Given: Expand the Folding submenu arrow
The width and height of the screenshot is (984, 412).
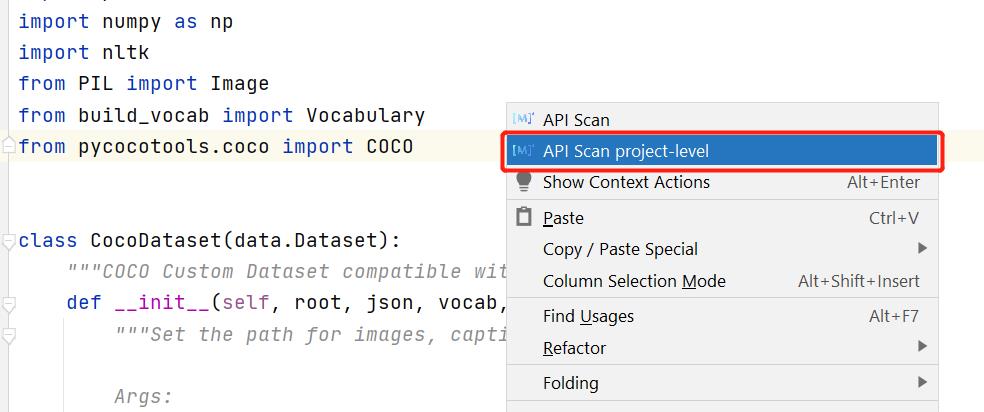Looking at the screenshot, I should click(922, 382).
